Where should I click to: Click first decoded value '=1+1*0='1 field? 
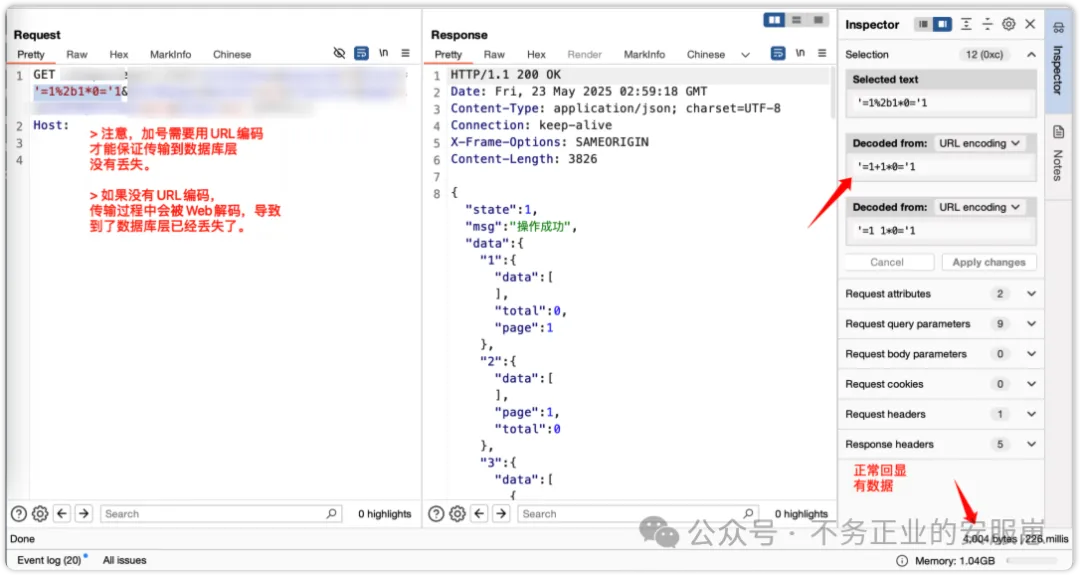click(941, 167)
